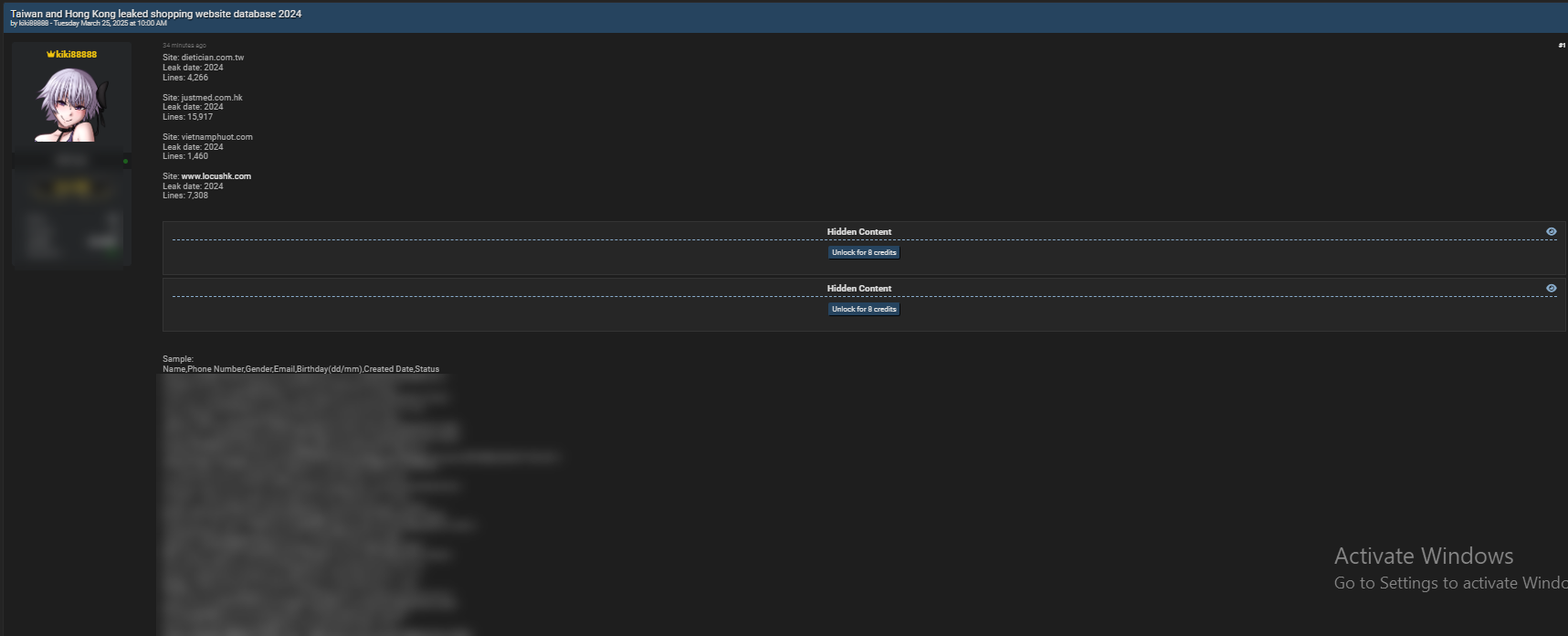Click the anime avatar of kiki88888
1568x636 pixels.
tap(71, 104)
